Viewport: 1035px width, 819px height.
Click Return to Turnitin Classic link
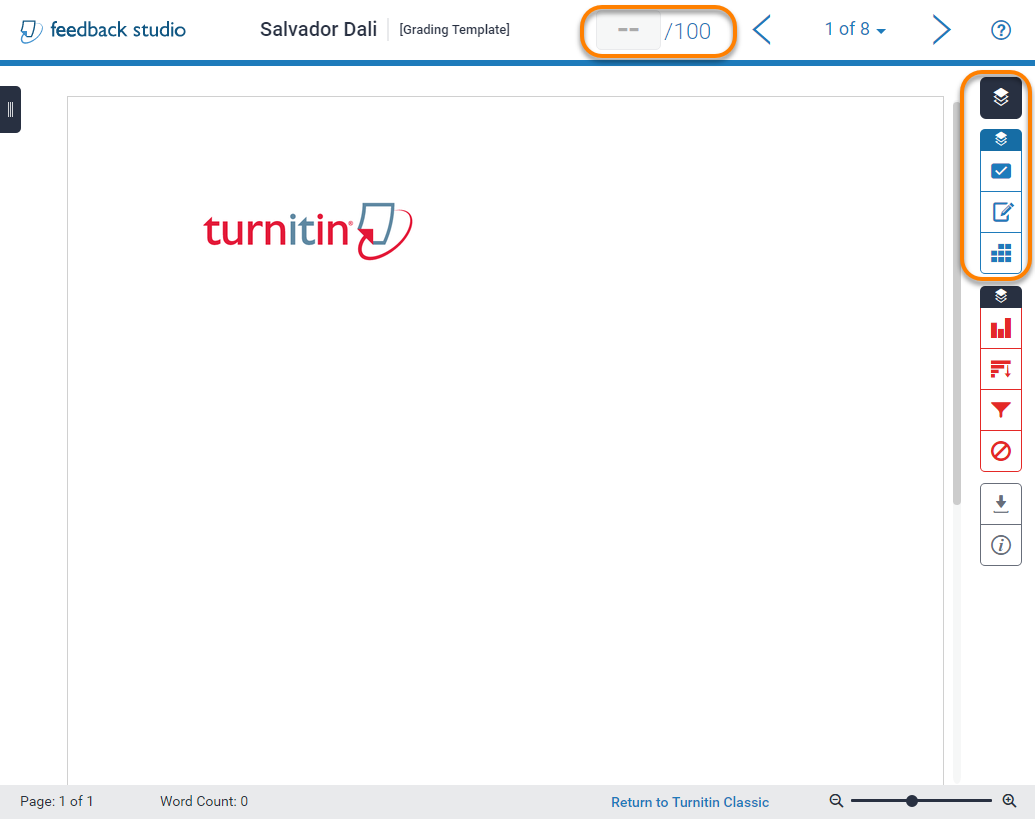690,802
